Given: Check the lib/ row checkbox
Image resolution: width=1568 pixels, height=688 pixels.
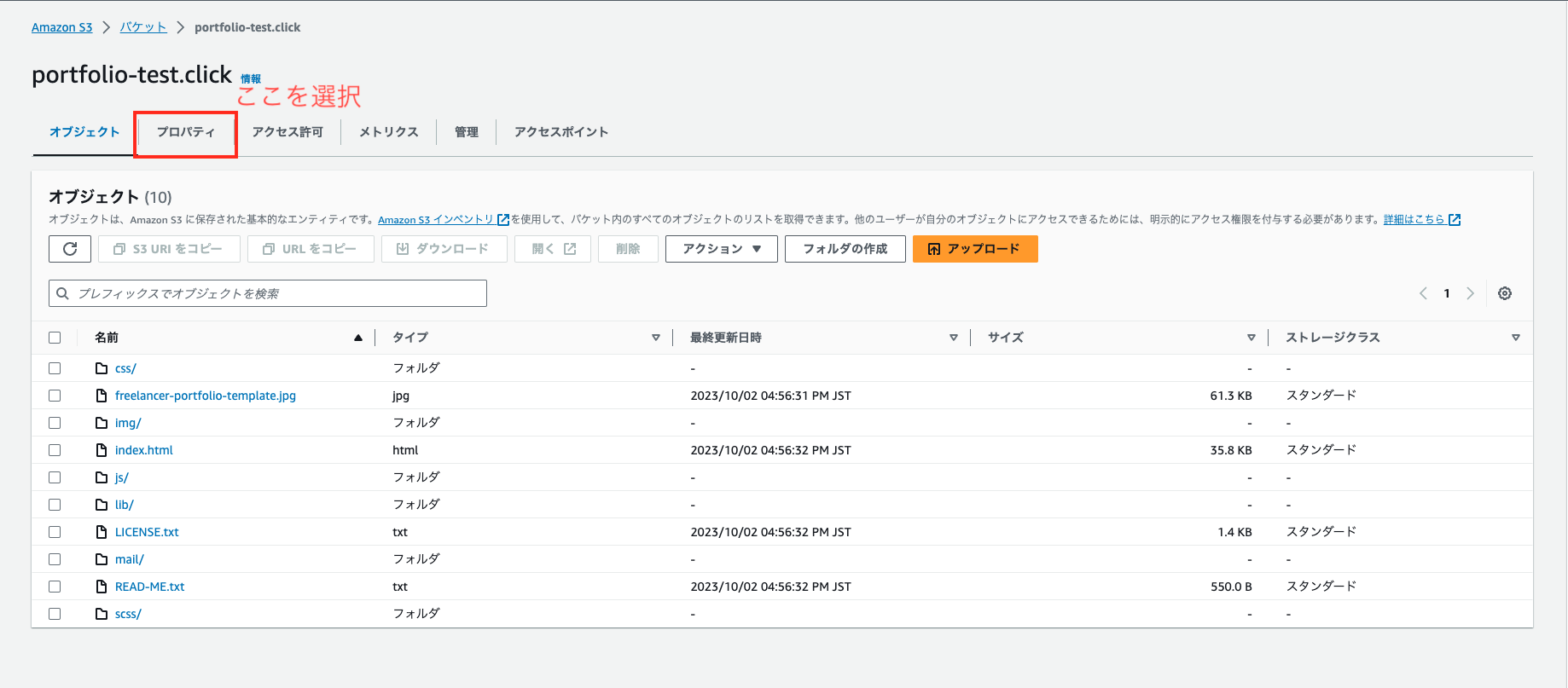Looking at the screenshot, I should coord(55,505).
